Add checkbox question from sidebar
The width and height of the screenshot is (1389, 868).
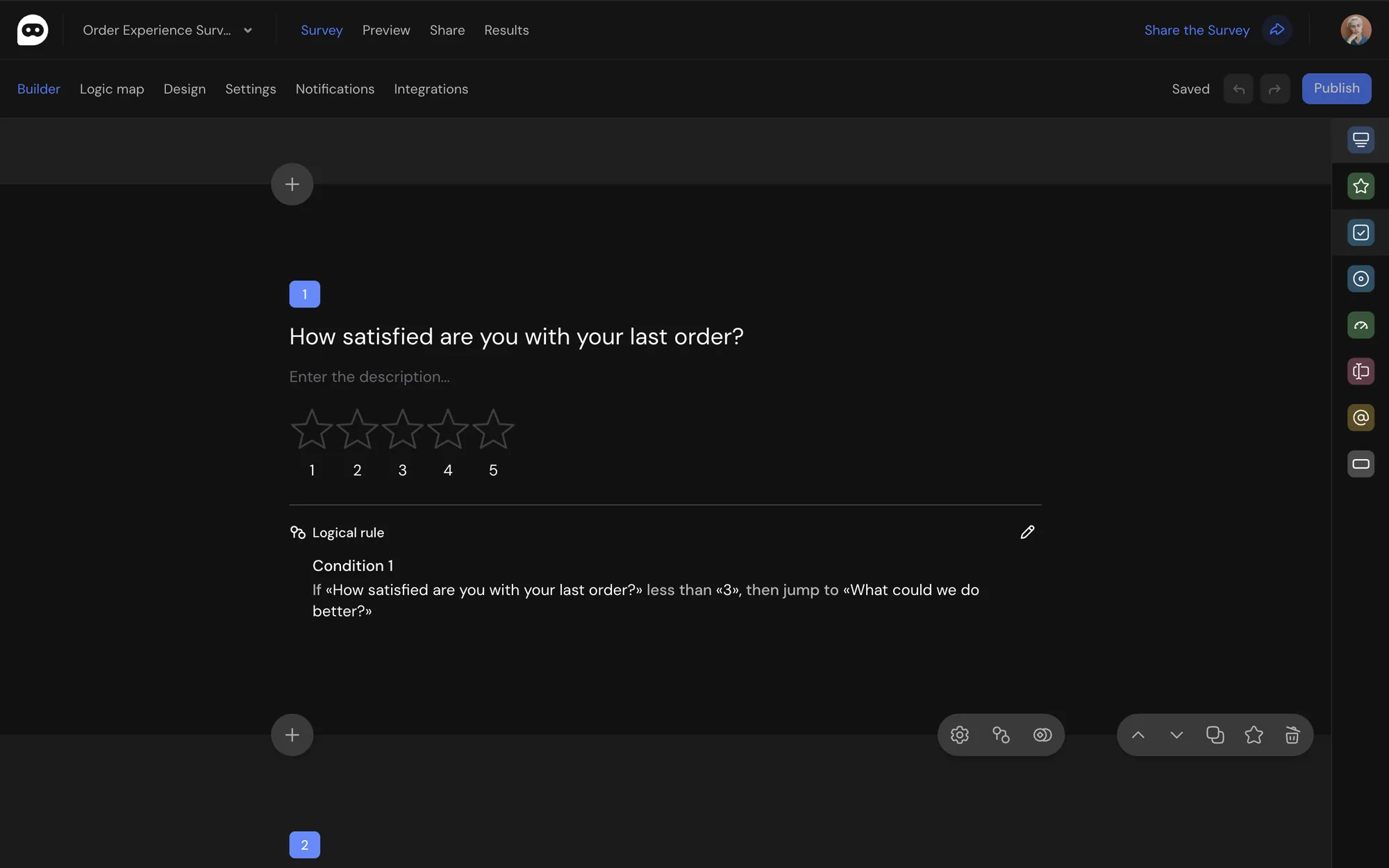tap(1361, 233)
